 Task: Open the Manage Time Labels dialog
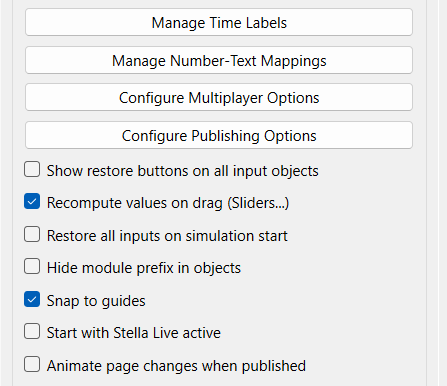(219, 22)
